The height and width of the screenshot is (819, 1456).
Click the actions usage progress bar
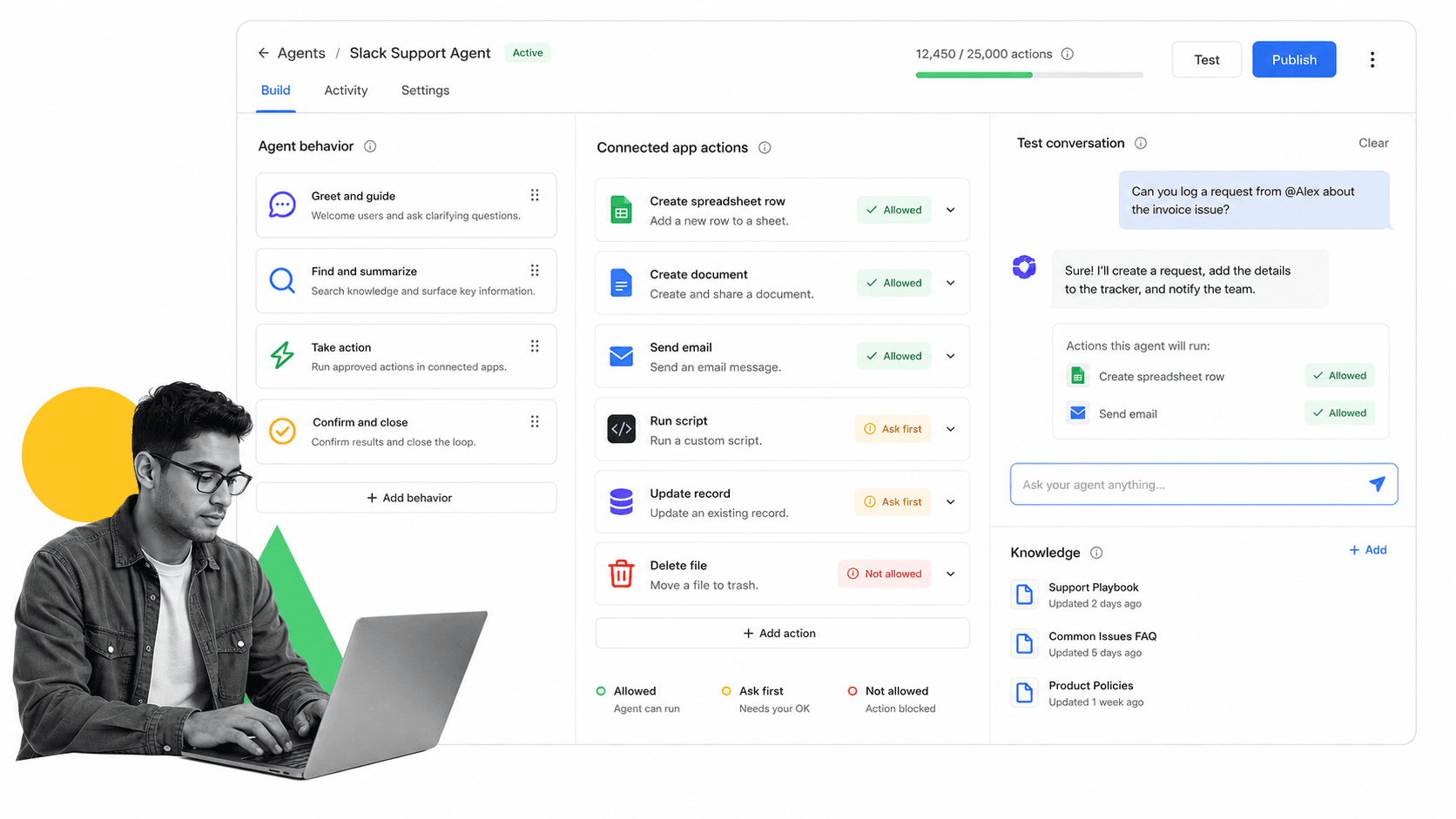coord(1029,75)
